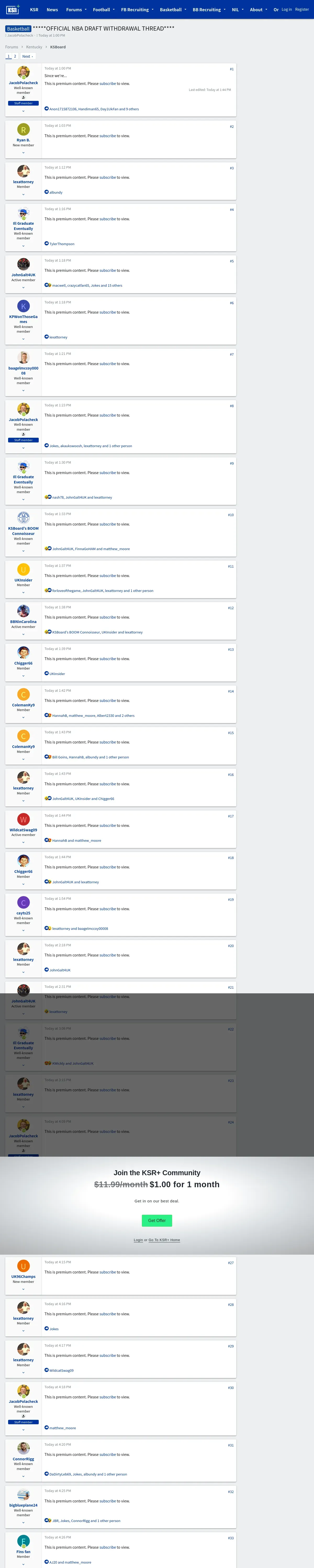Expand chevron under KPWonThoseGames

(23, 339)
